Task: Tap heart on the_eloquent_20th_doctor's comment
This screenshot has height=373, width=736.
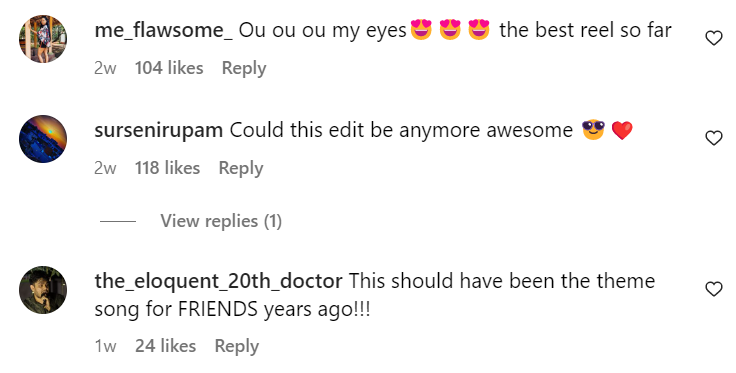Action: click(713, 289)
